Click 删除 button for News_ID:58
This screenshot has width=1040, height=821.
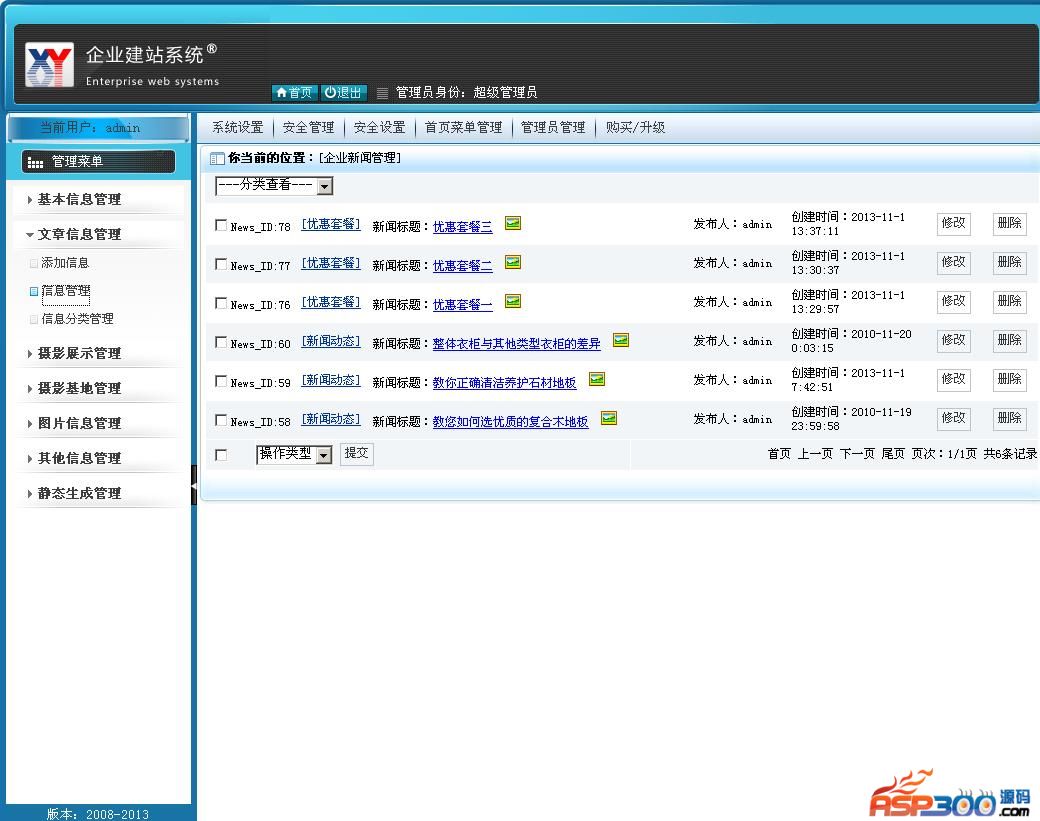click(1009, 418)
